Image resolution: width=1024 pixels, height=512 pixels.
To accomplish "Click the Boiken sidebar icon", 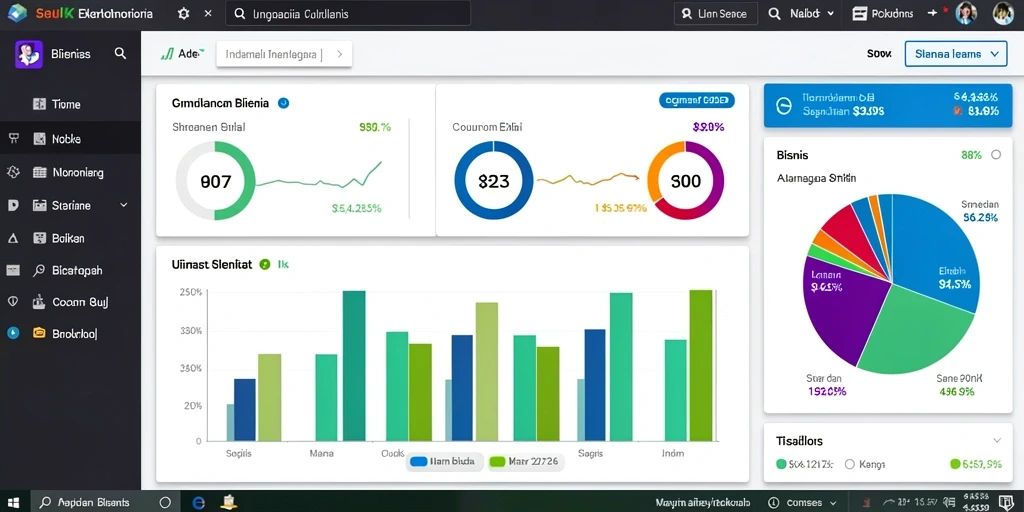I will pyautogui.click(x=39, y=238).
